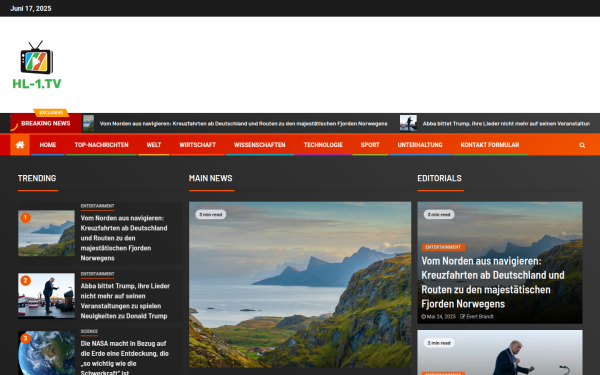
Task: Click the EDITORIALS section heading
Action: [x=439, y=178]
